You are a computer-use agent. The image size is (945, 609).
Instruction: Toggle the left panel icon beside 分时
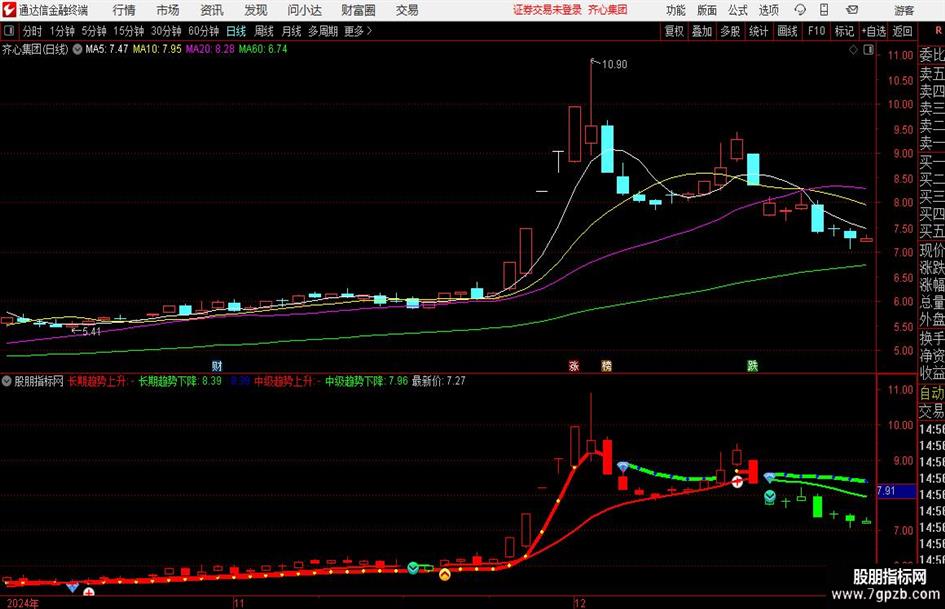click(9, 31)
